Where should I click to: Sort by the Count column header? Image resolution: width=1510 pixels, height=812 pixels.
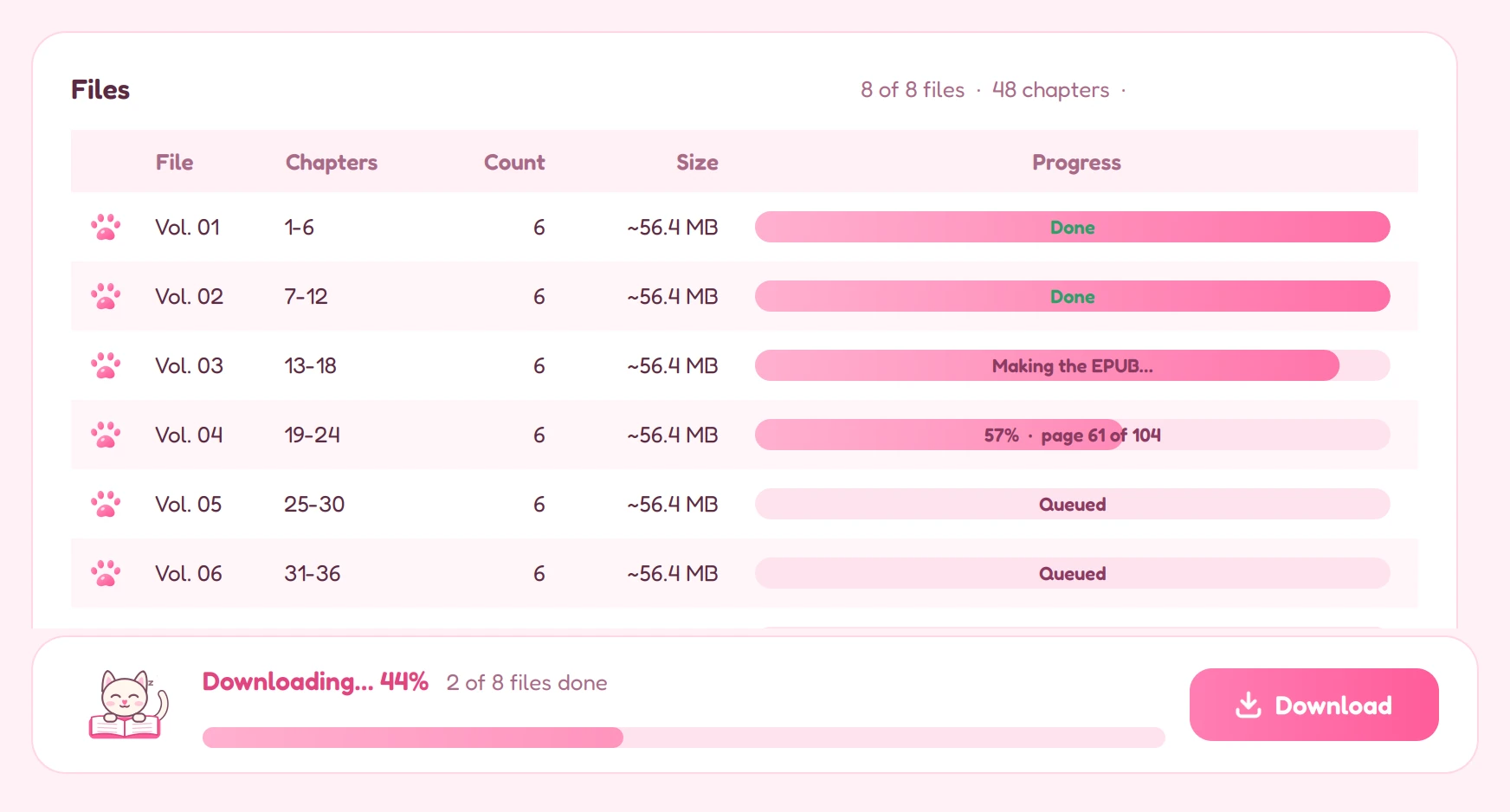pos(514,162)
